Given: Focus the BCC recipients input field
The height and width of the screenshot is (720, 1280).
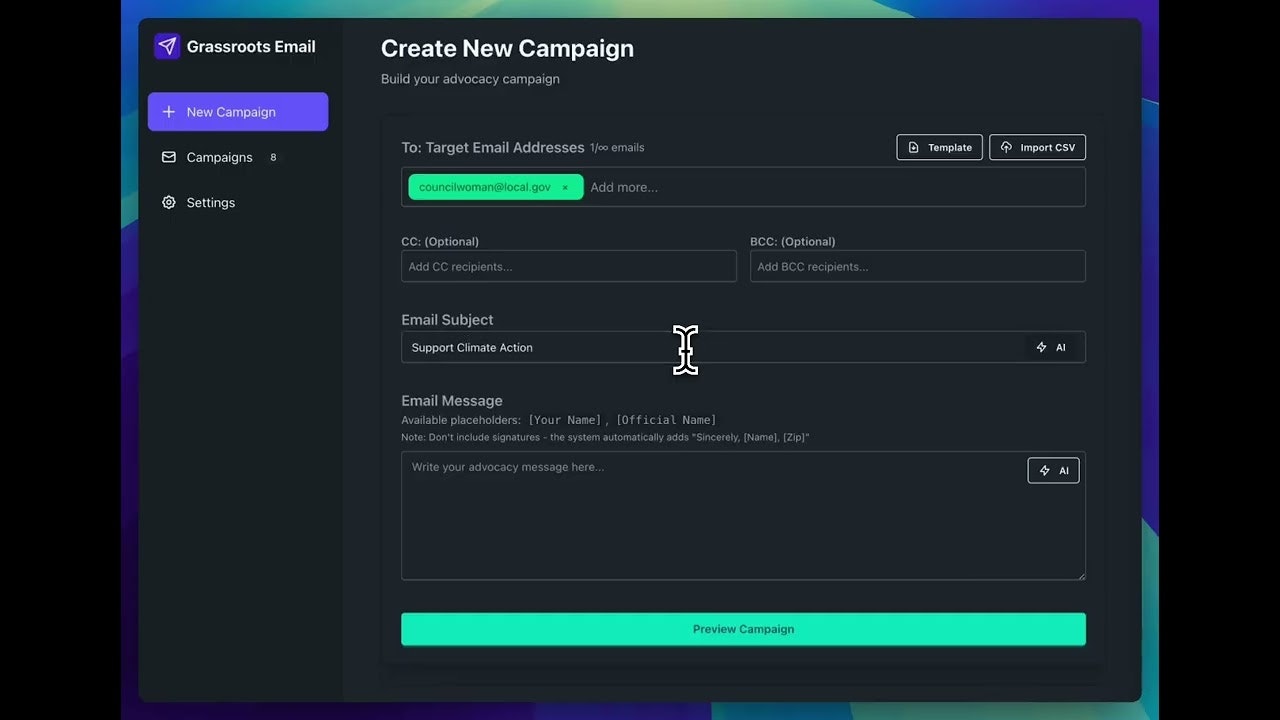Looking at the screenshot, I should point(917,266).
